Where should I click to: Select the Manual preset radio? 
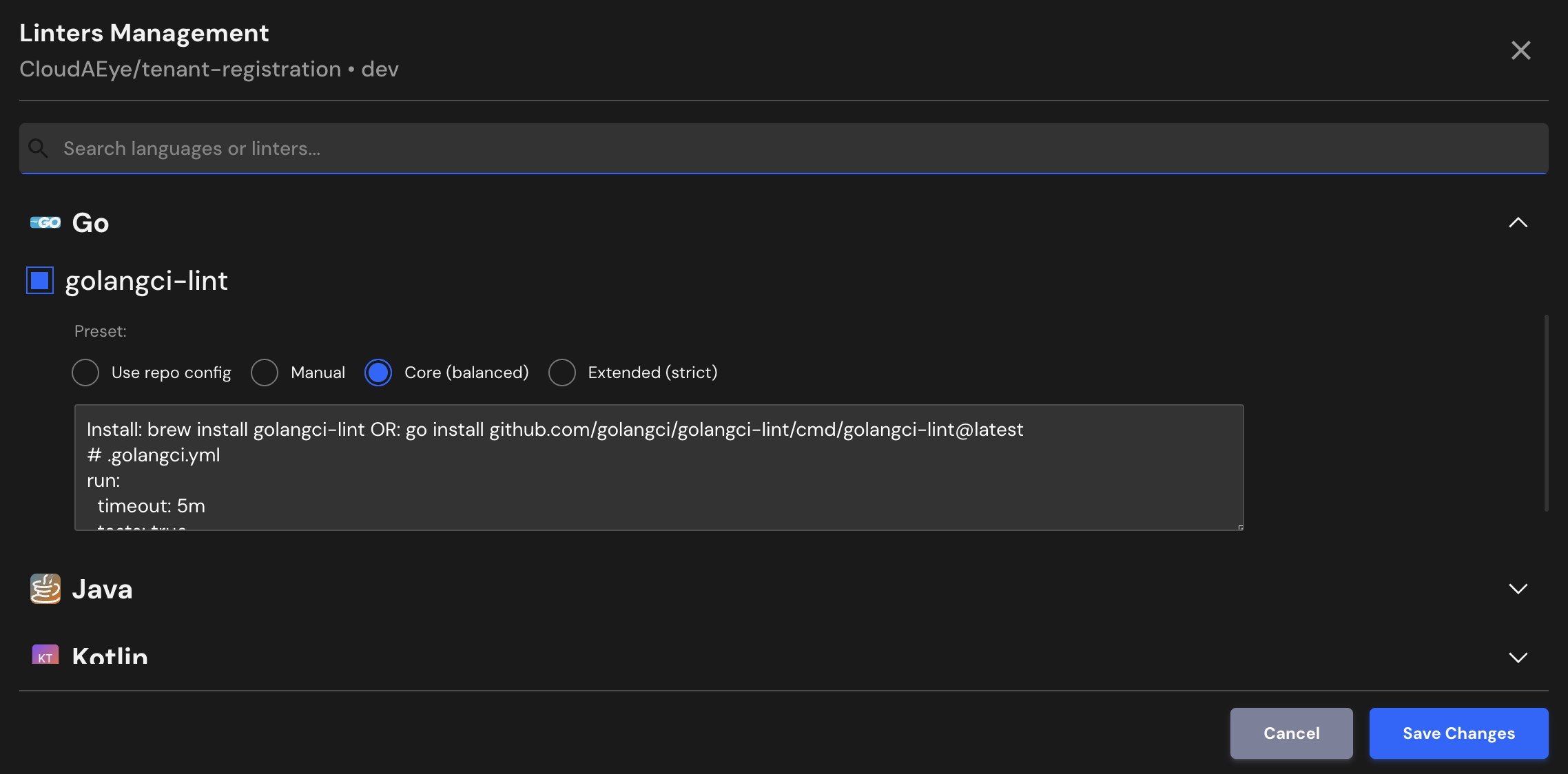[265, 373]
